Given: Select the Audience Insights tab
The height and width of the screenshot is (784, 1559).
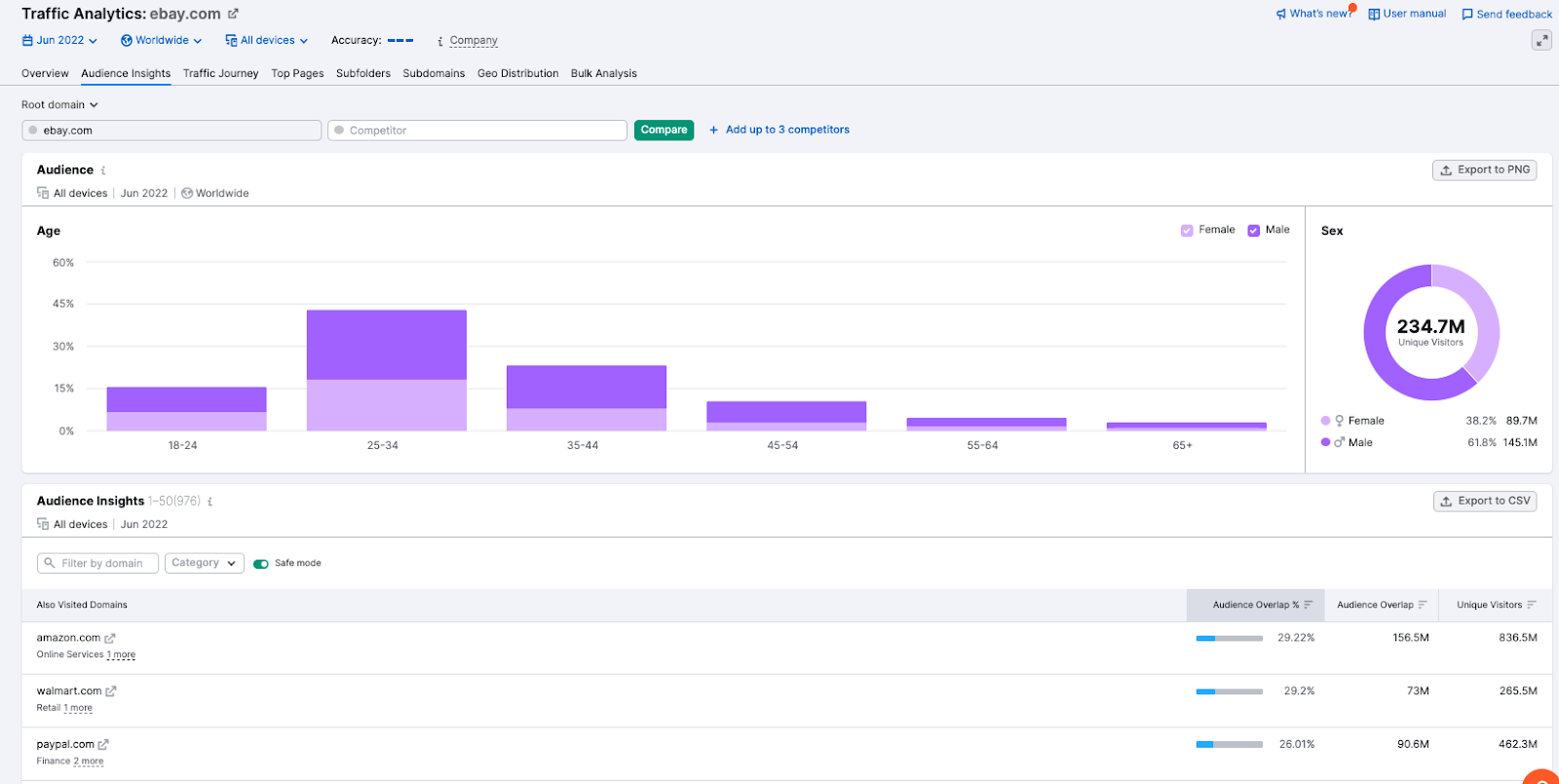Looking at the screenshot, I should (x=126, y=74).
